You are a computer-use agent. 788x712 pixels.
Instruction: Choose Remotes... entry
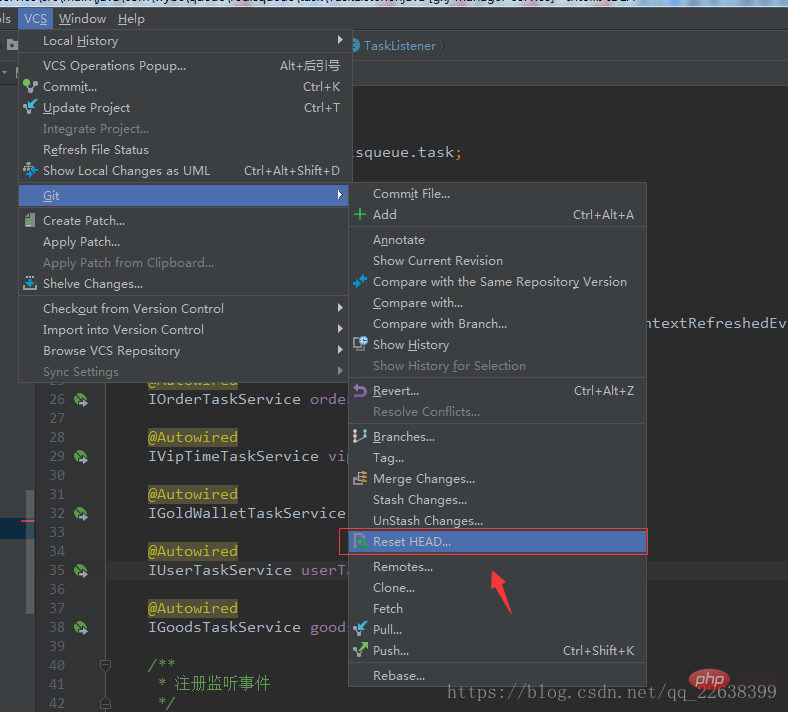[497, 567]
